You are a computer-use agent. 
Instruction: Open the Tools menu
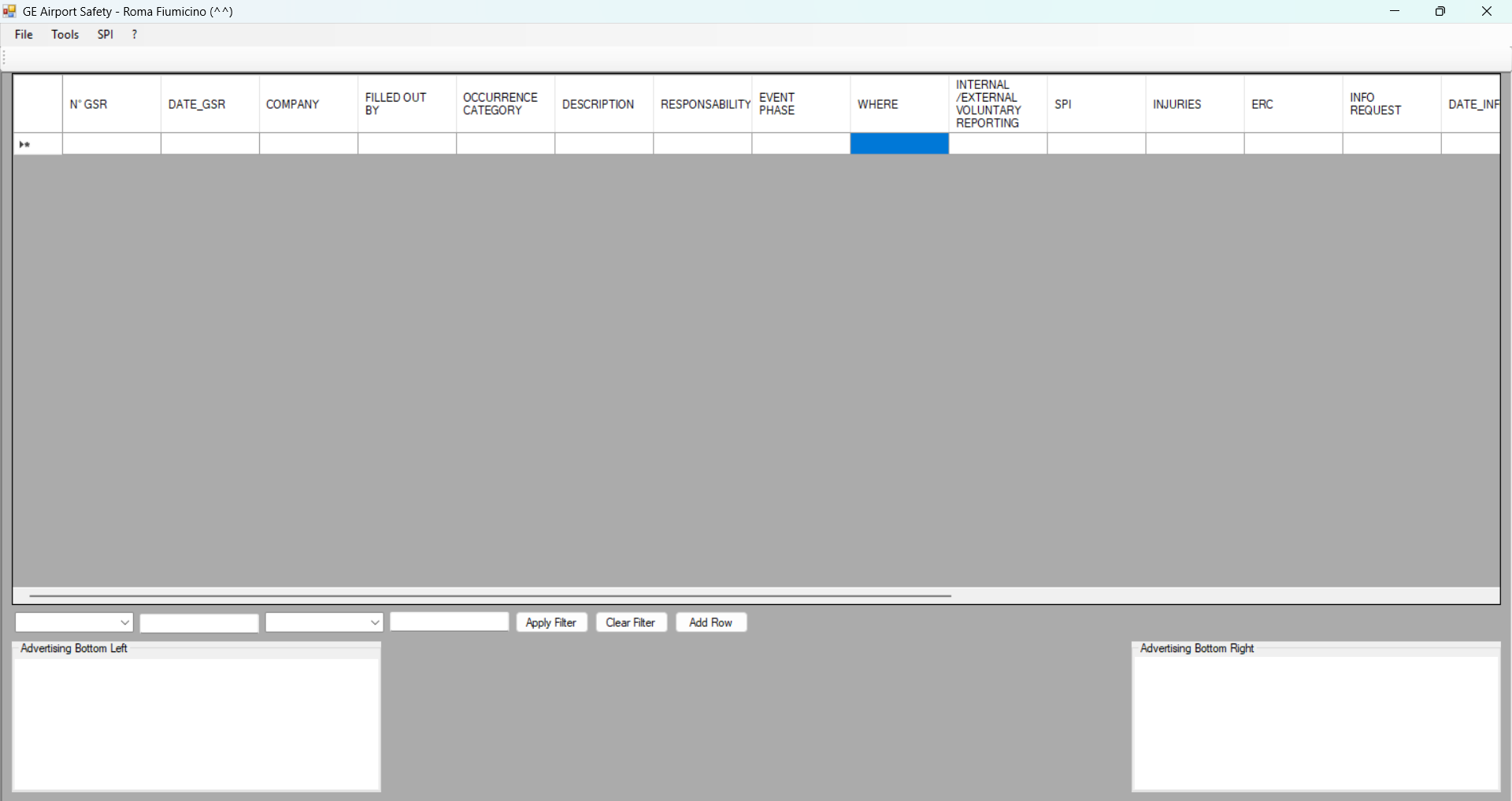65,35
